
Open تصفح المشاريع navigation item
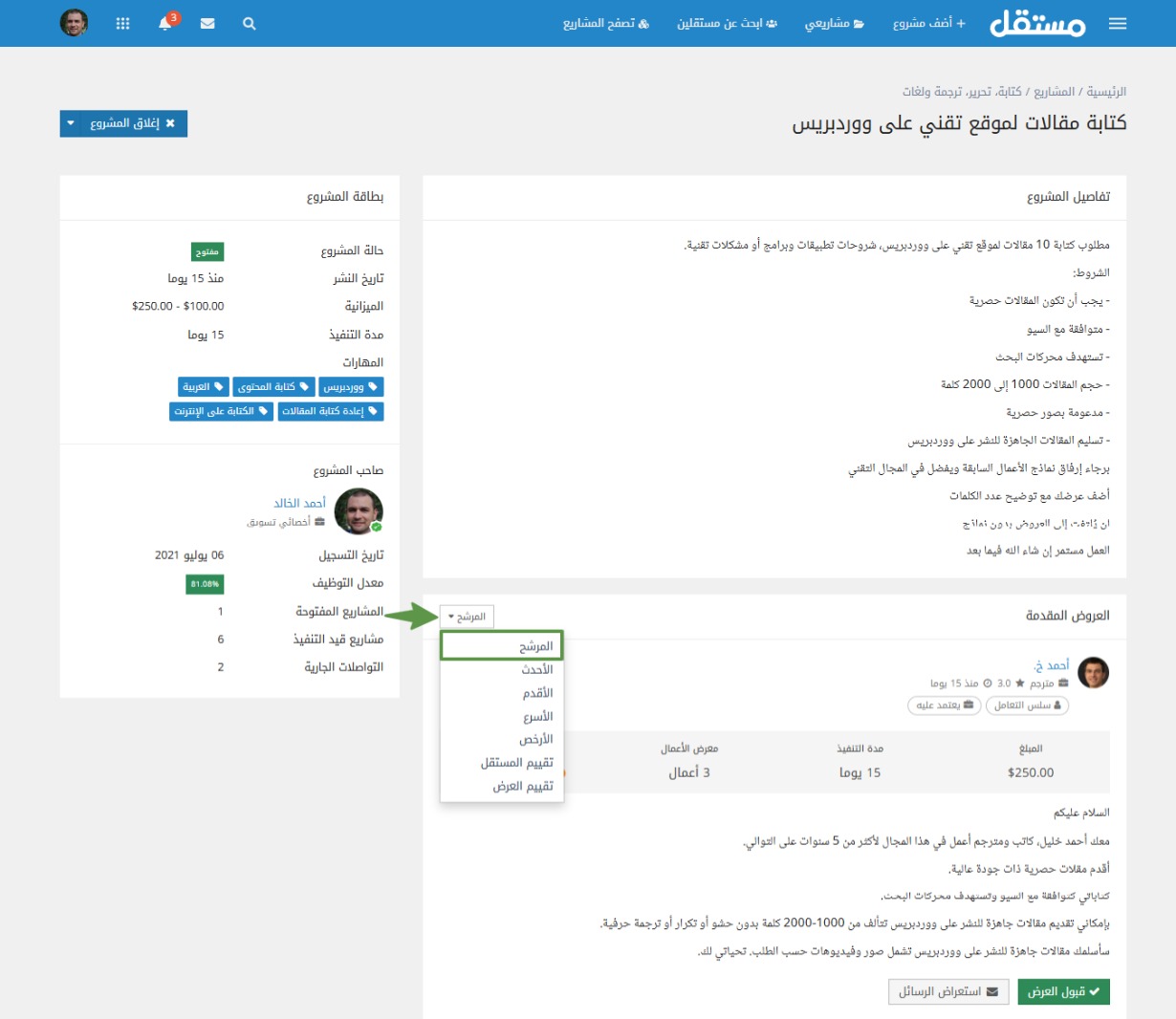click(605, 24)
